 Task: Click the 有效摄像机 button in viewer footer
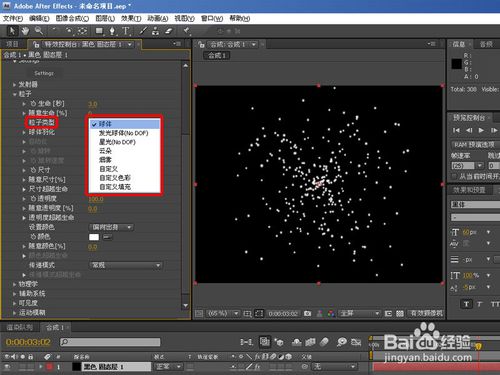426,313
